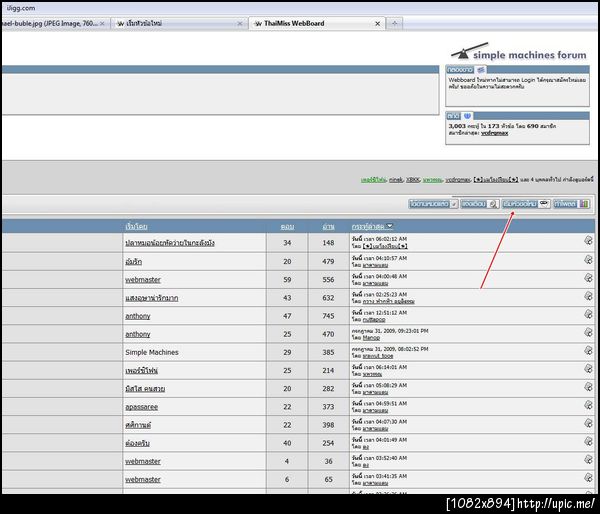
Task: Click the new poll button with chart icon
Action: [571, 204]
